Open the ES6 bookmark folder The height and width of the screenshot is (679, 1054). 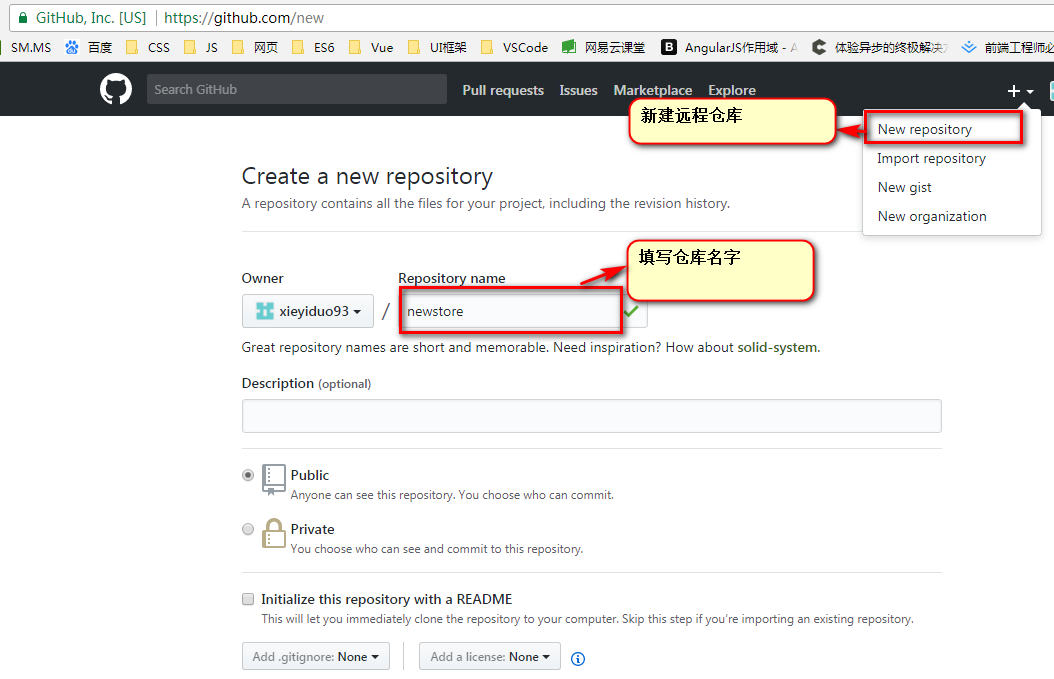313,47
